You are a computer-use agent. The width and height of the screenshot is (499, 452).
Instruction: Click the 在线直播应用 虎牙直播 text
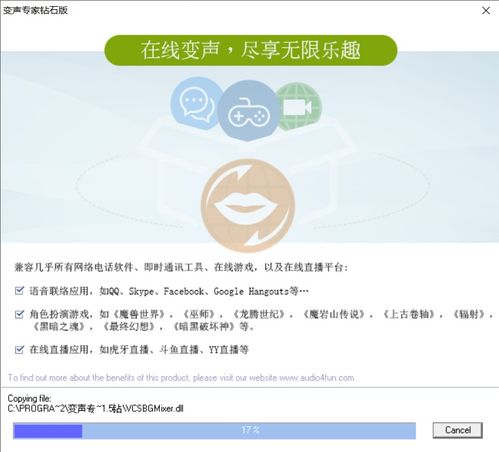coord(139,350)
